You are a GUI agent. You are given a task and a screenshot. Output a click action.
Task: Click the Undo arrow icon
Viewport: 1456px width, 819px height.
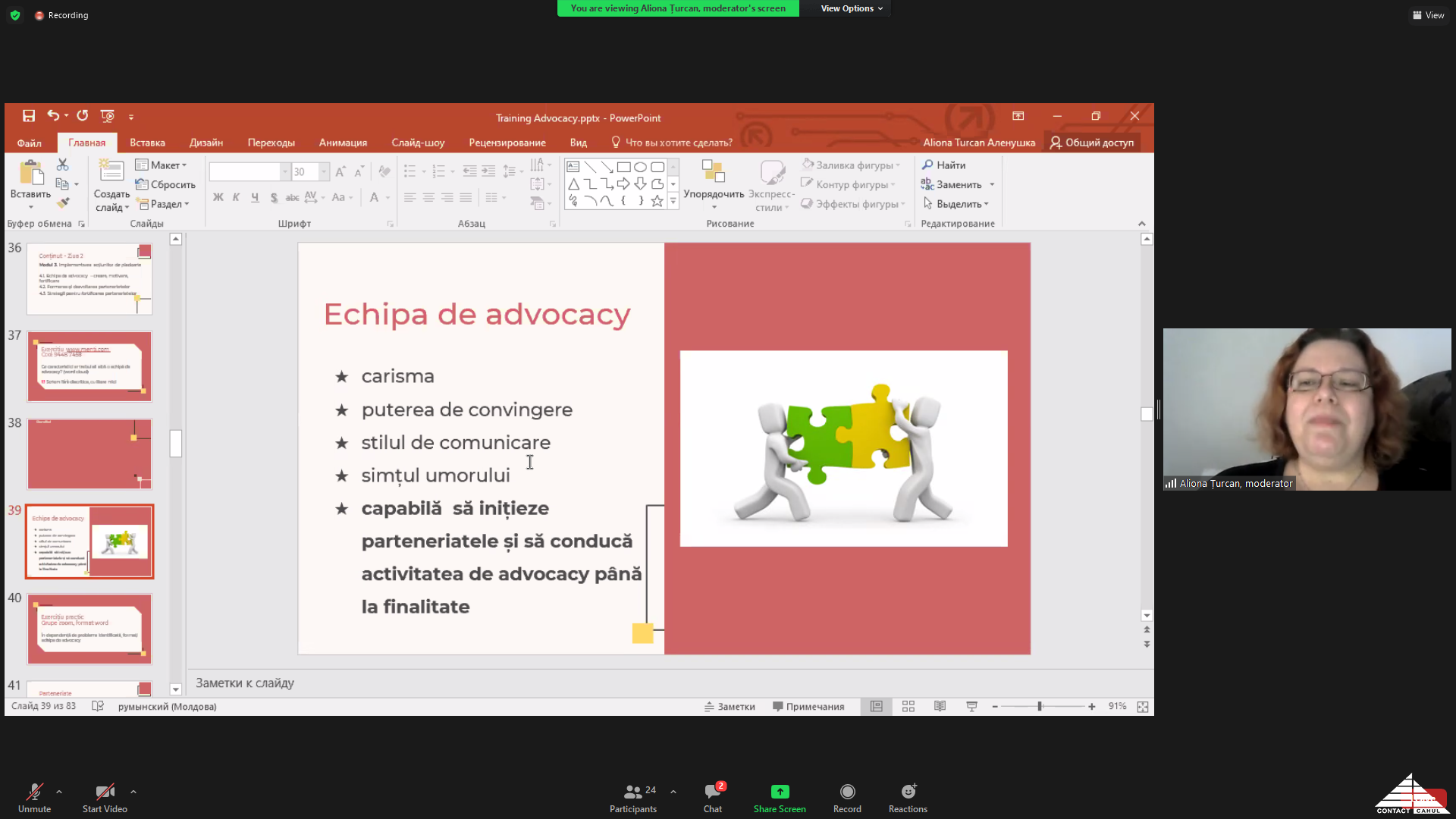52,116
